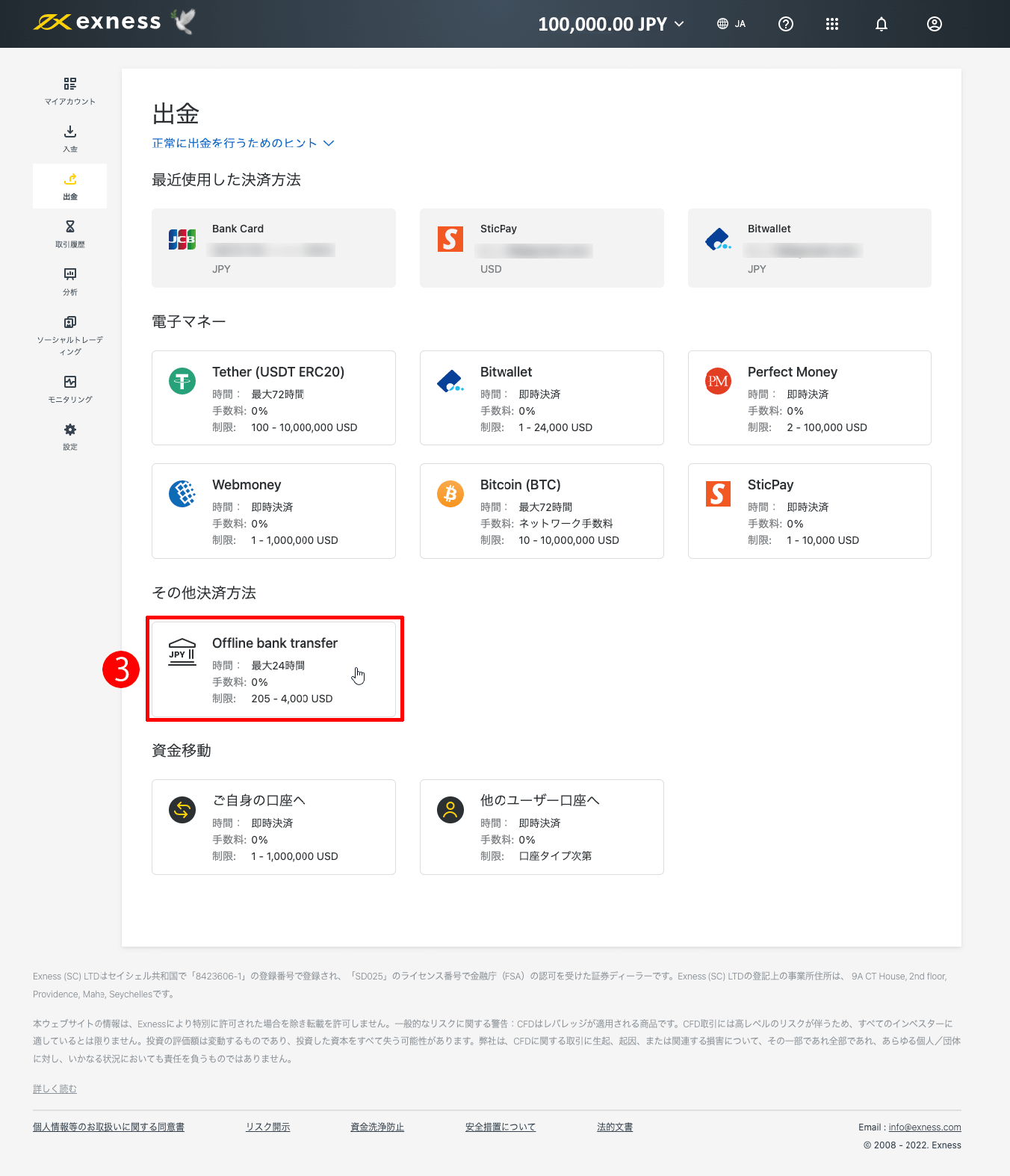This screenshot has height=1176, width=1010.
Task: Click the 出金 page title
Action: (176, 114)
